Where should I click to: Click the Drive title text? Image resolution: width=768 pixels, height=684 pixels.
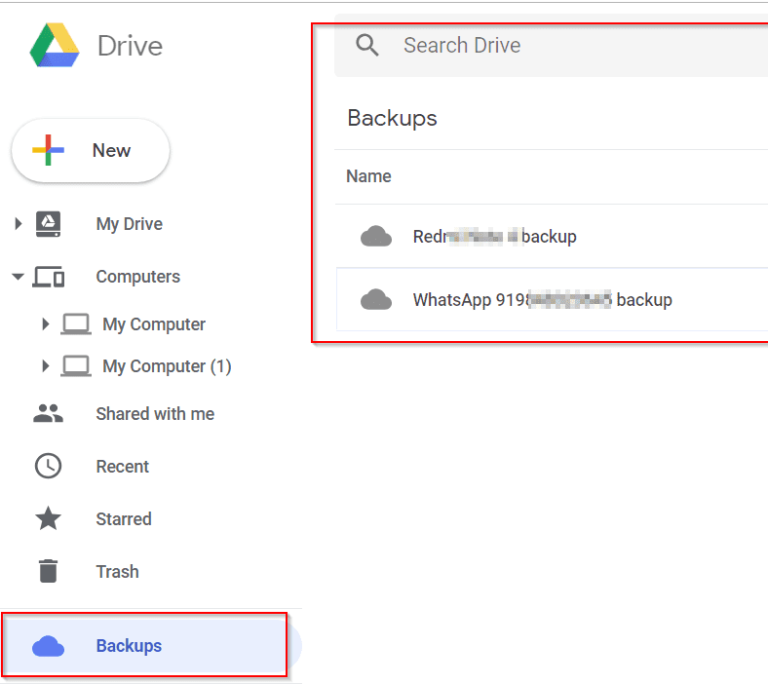[130, 46]
